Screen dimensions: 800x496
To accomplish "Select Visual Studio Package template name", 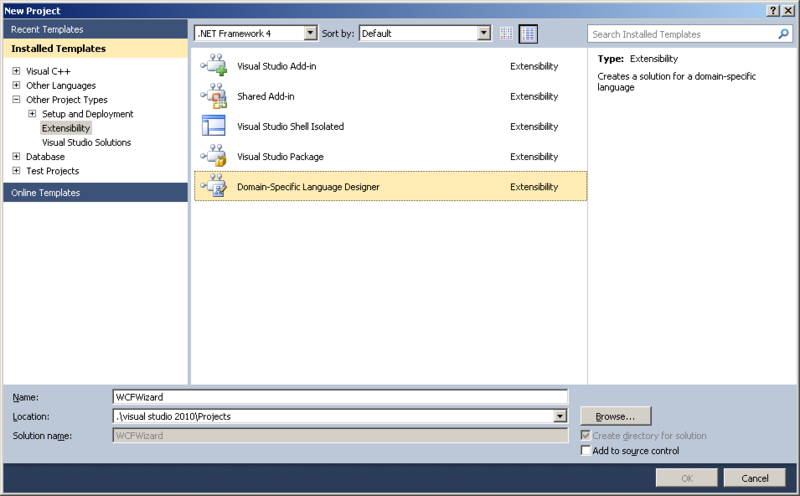I will (280, 156).
